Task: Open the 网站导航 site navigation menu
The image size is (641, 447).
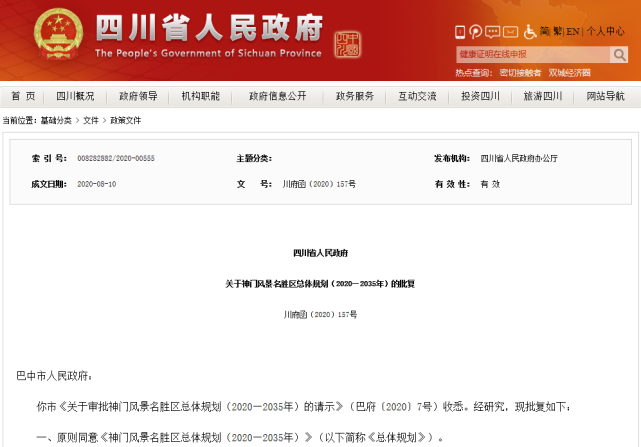Action: click(605, 96)
